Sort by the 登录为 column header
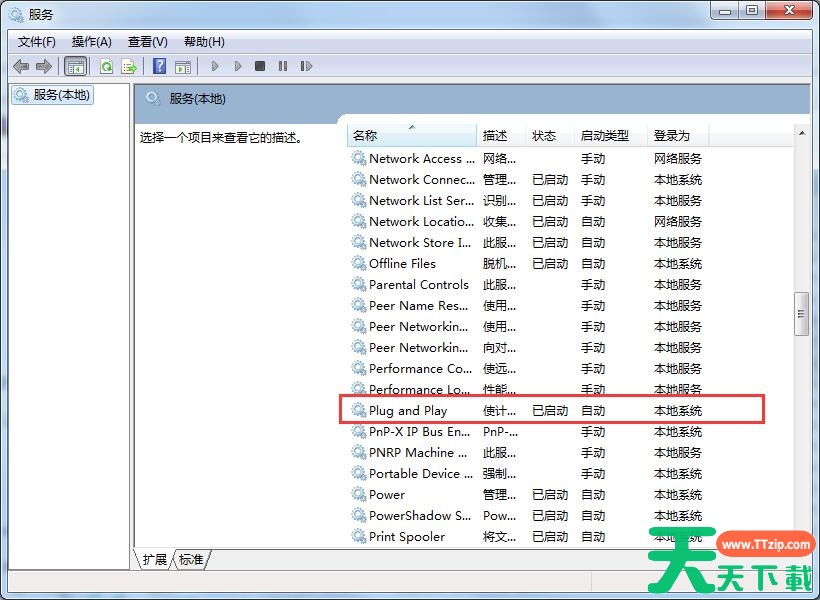 click(x=678, y=135)
